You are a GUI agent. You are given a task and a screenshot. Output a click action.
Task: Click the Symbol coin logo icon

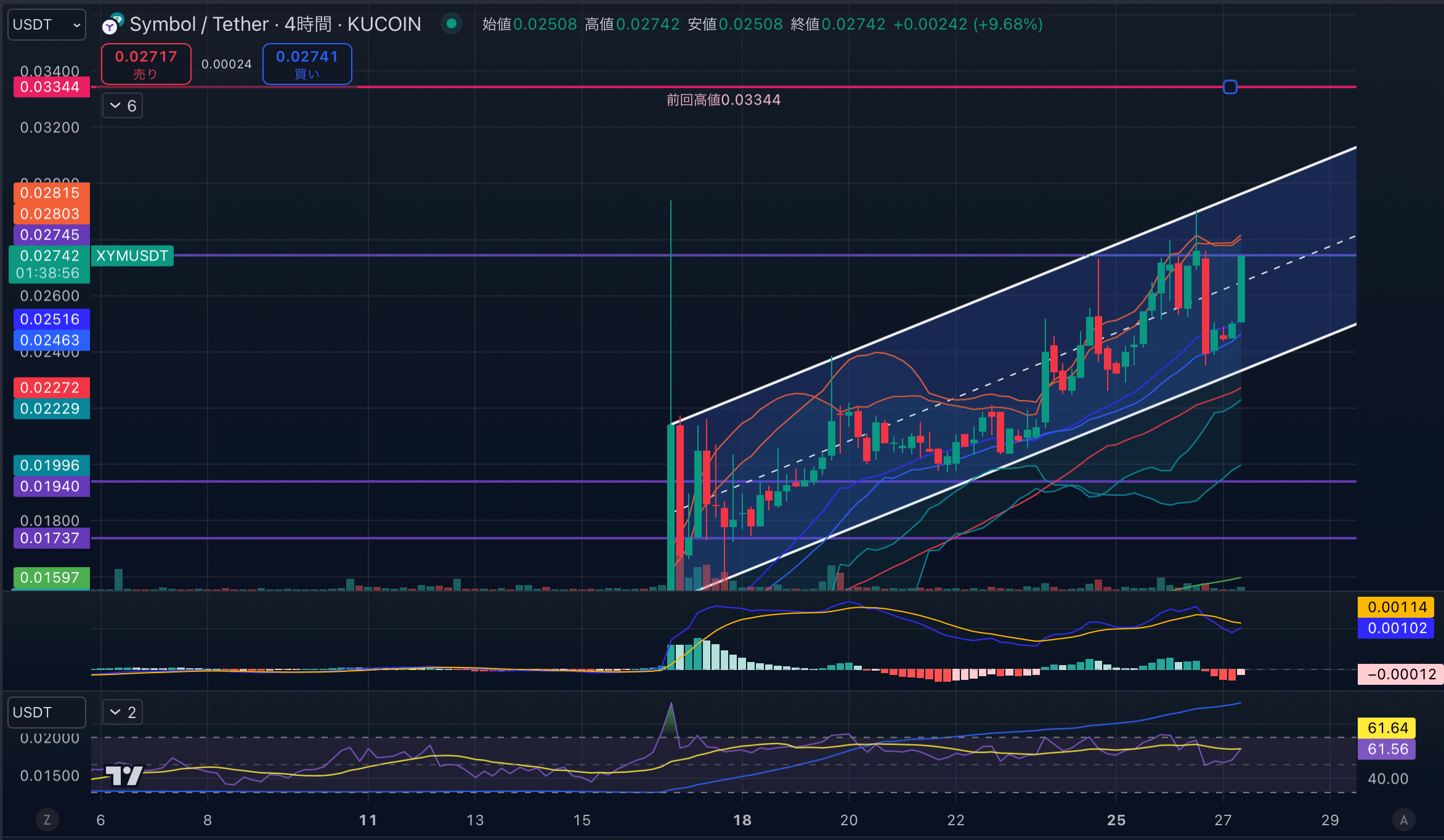tap(113, 24)
